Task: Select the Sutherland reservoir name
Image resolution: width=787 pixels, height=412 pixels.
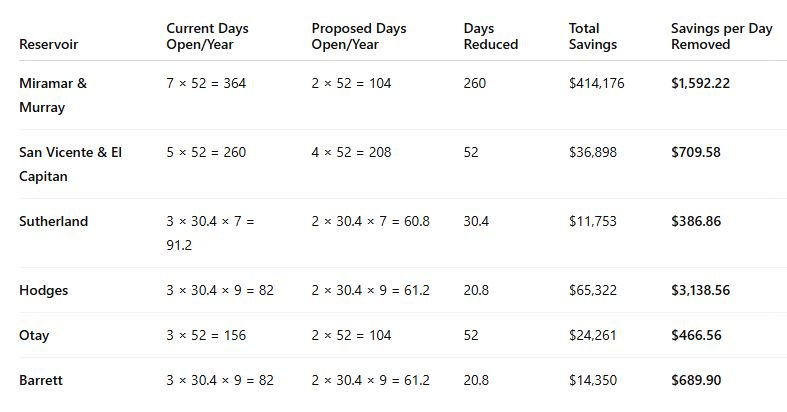Action: [53, 221]
